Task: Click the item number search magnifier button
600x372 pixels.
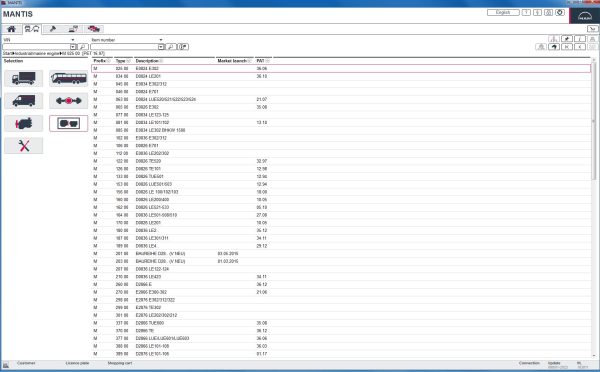Action: pyautogui.click(x=171, y=47)
